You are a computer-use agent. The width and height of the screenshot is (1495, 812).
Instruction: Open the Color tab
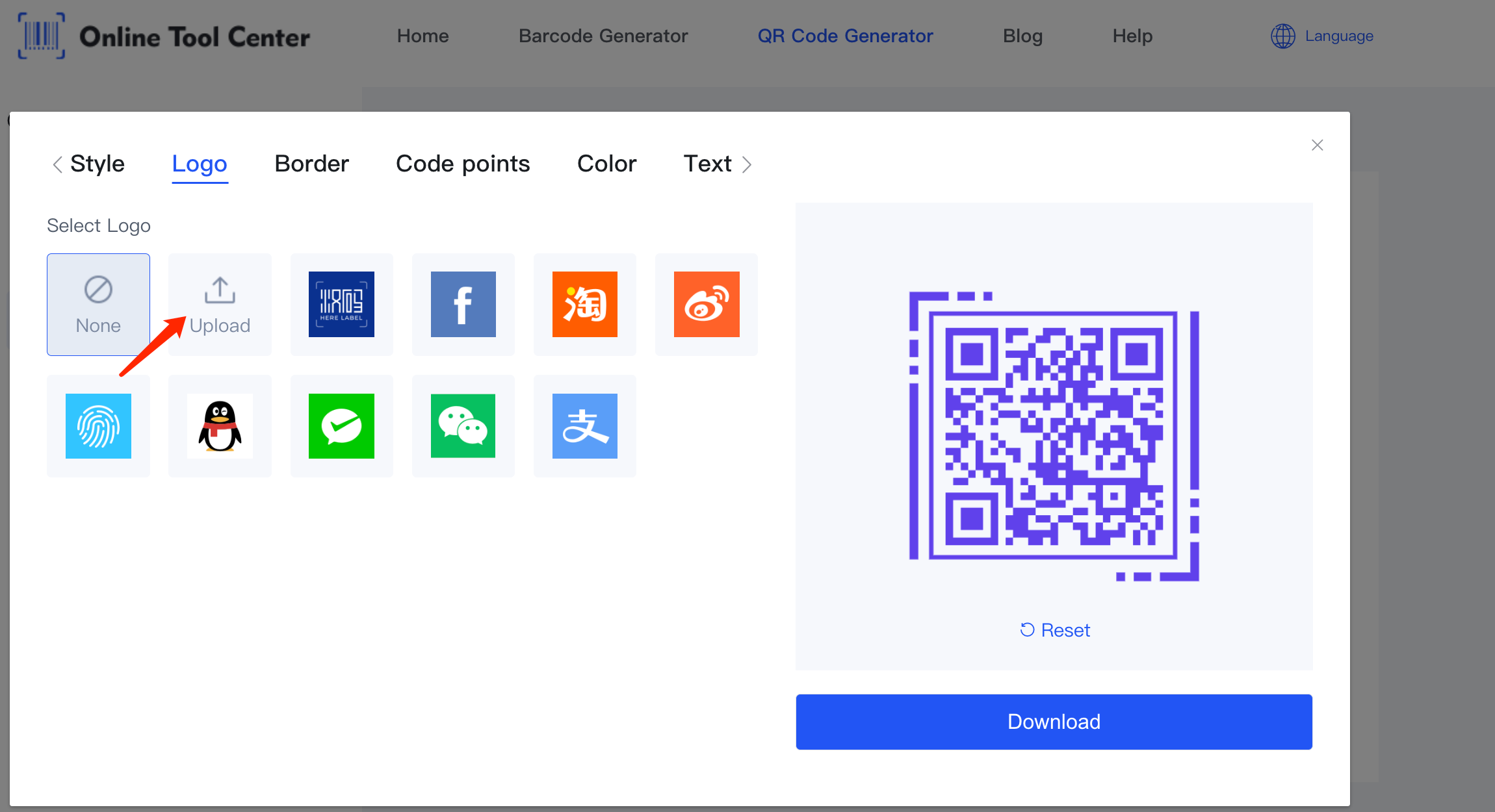point(607,164)
